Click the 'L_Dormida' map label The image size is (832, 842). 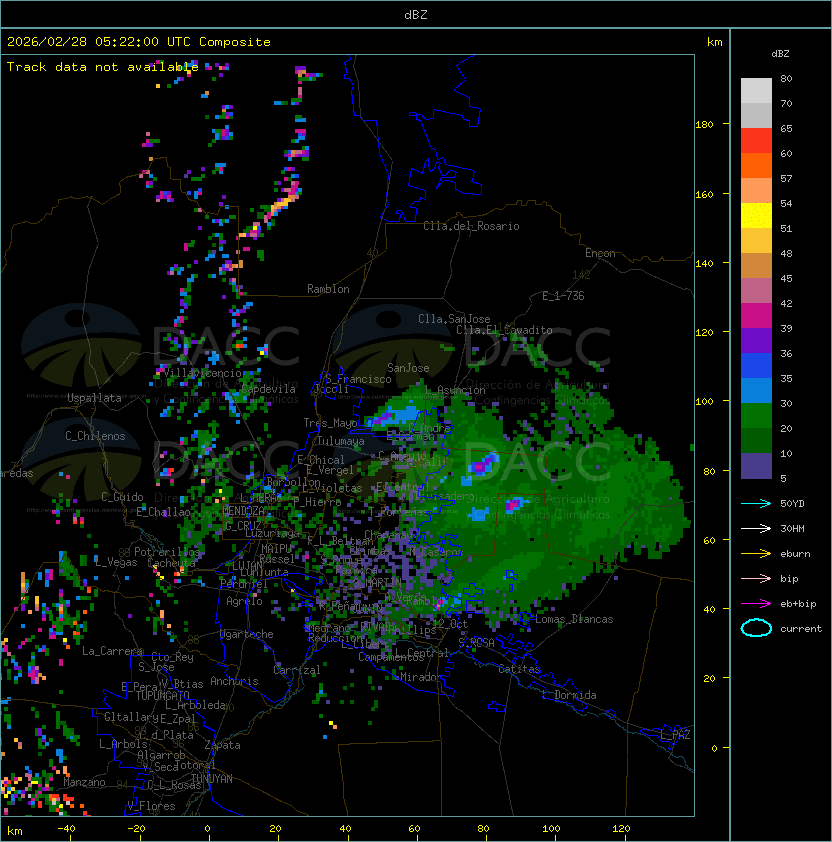569,695
